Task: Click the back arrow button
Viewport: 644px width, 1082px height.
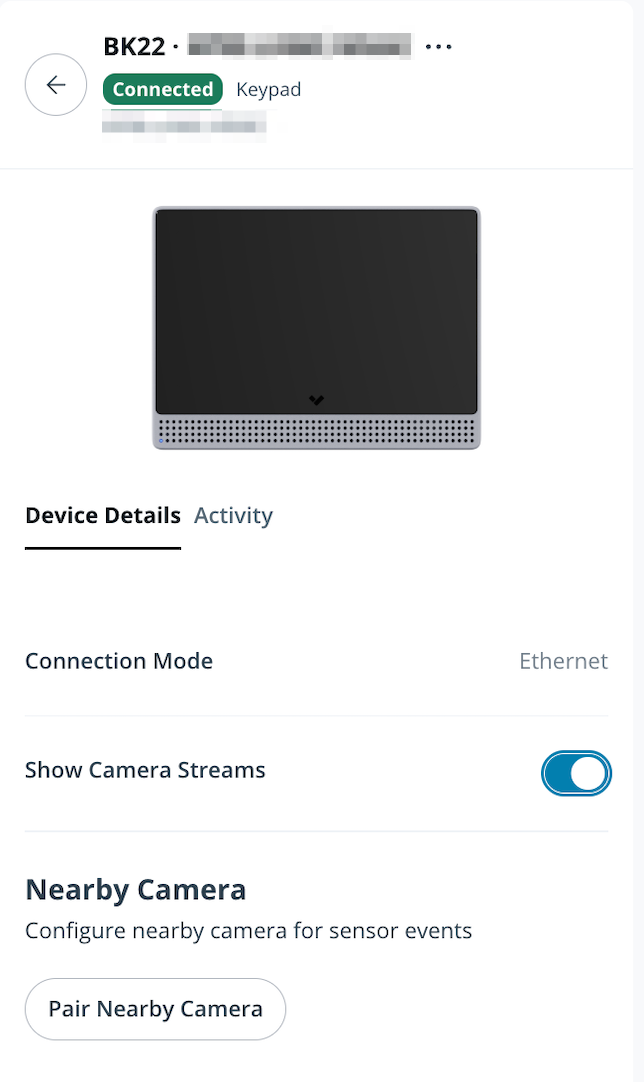Action: pyautogui.click(x=56, y=85)
